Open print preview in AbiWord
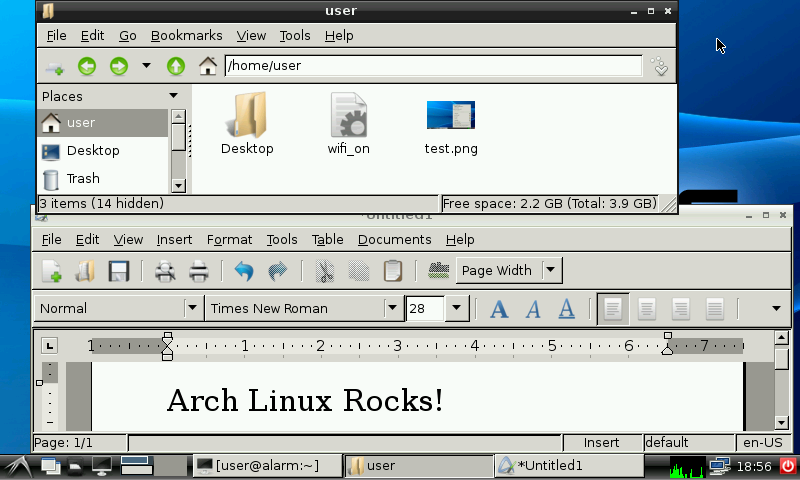This screenshot has width=800, height=480. click(x=165, y=271)
